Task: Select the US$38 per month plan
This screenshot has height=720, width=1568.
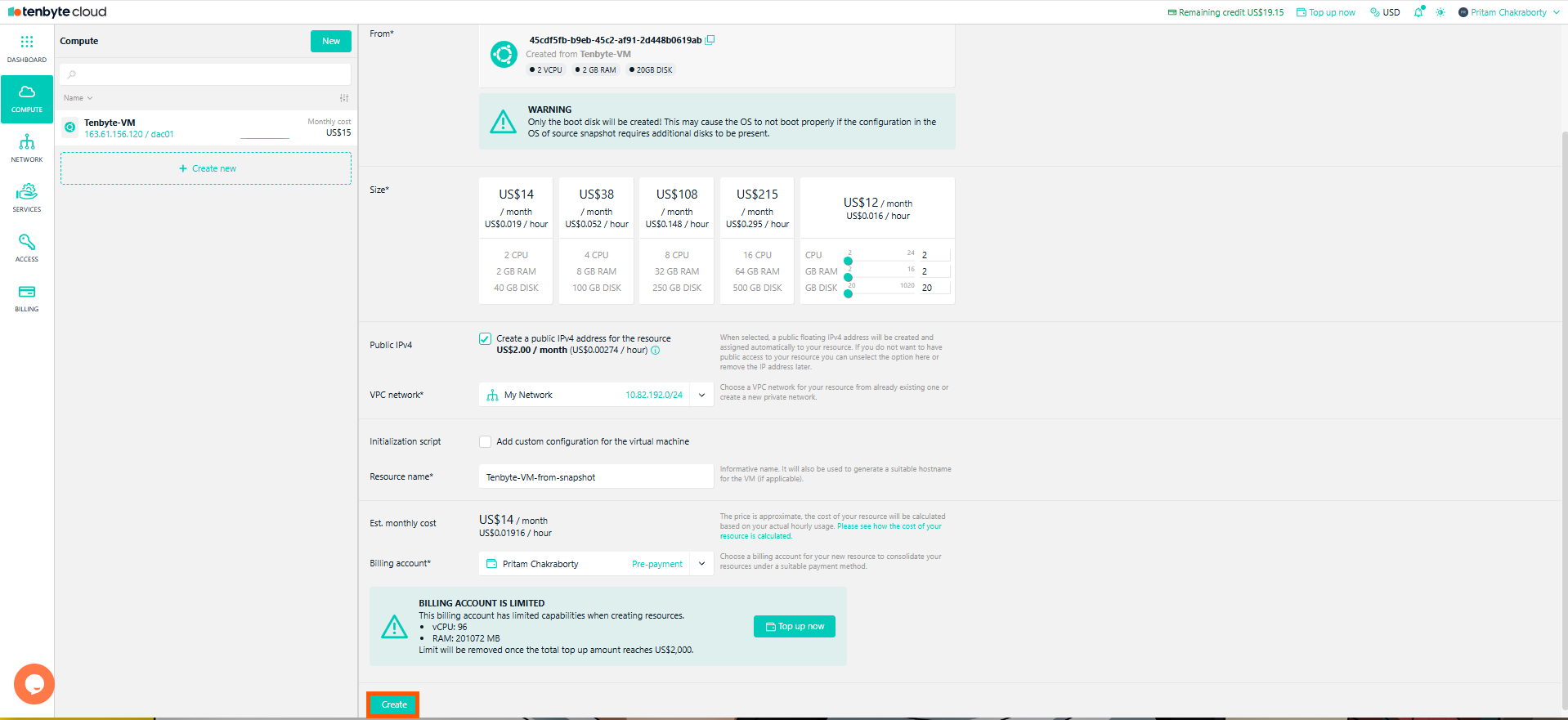Action: click(x=597, y=240)
